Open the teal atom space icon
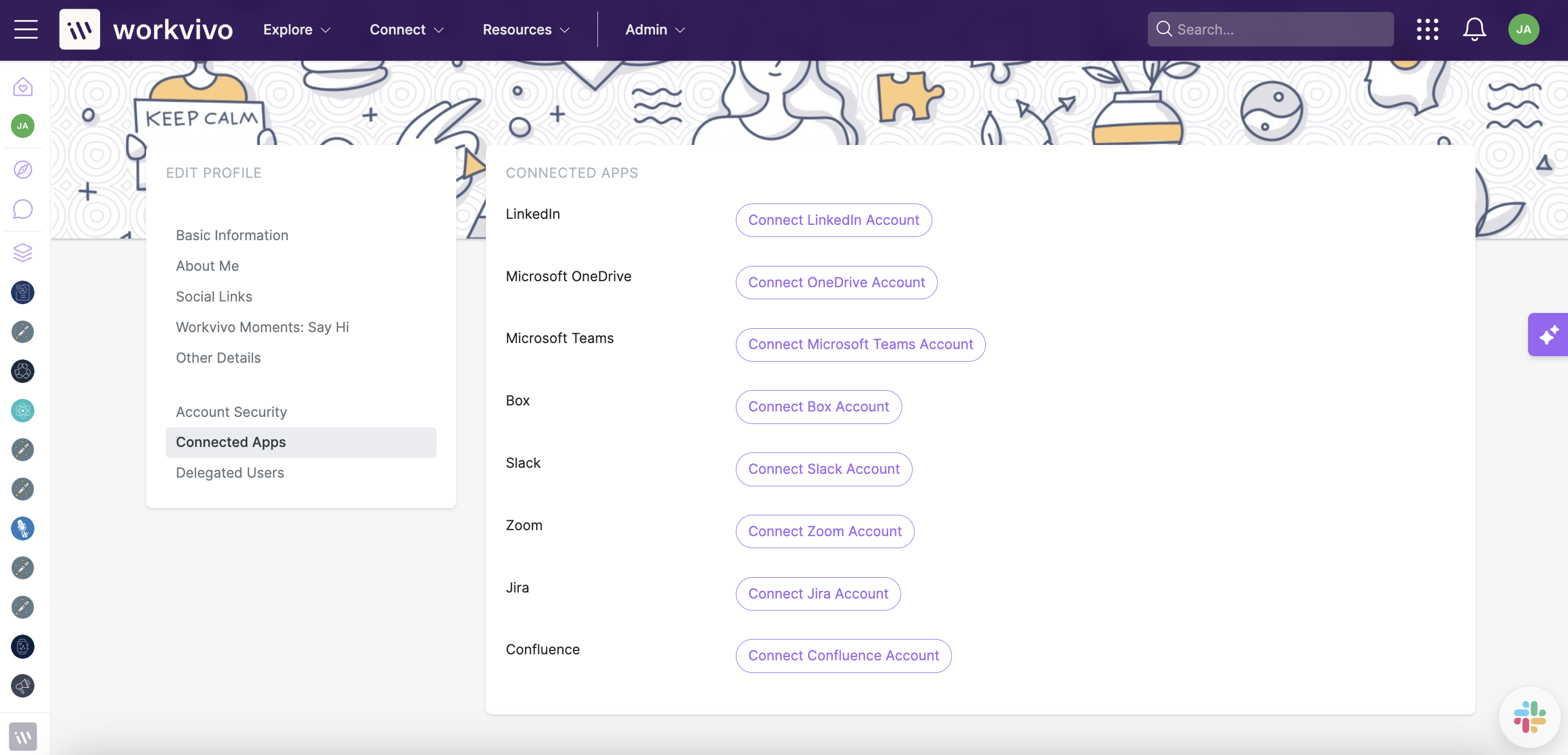This screenshot has height=755, width=1568. tap(22, 410)
